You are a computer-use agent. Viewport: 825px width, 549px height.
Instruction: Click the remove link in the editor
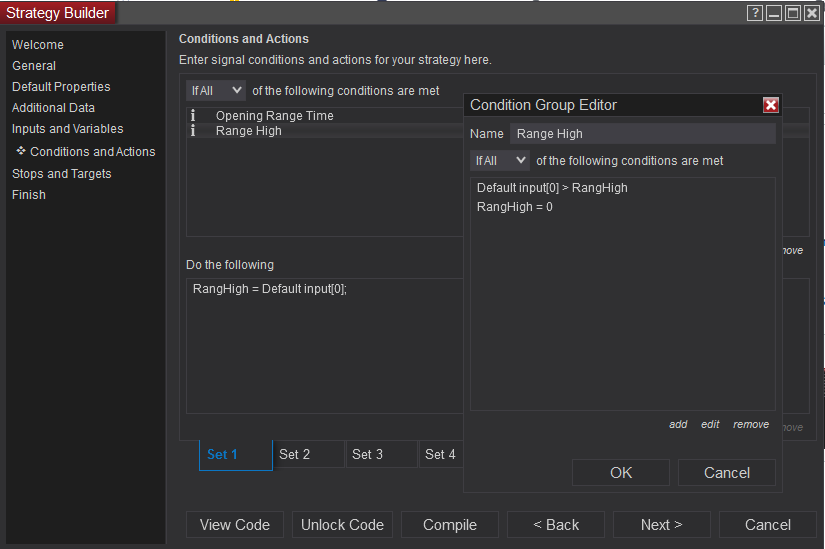coord(751,424)
